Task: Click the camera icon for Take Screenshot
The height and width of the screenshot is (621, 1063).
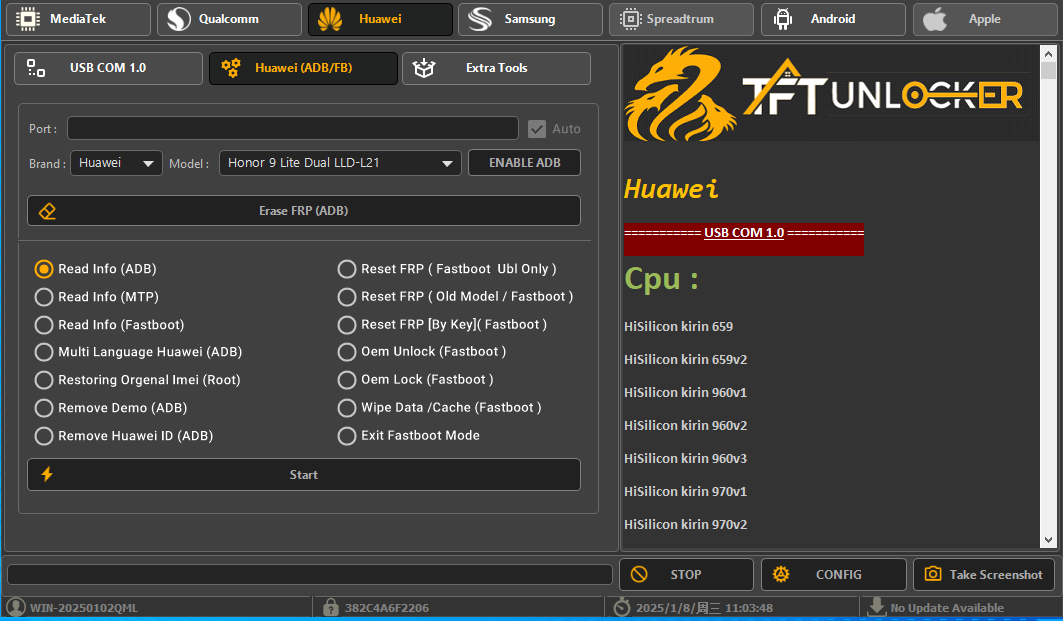Action: click(933, 574)
